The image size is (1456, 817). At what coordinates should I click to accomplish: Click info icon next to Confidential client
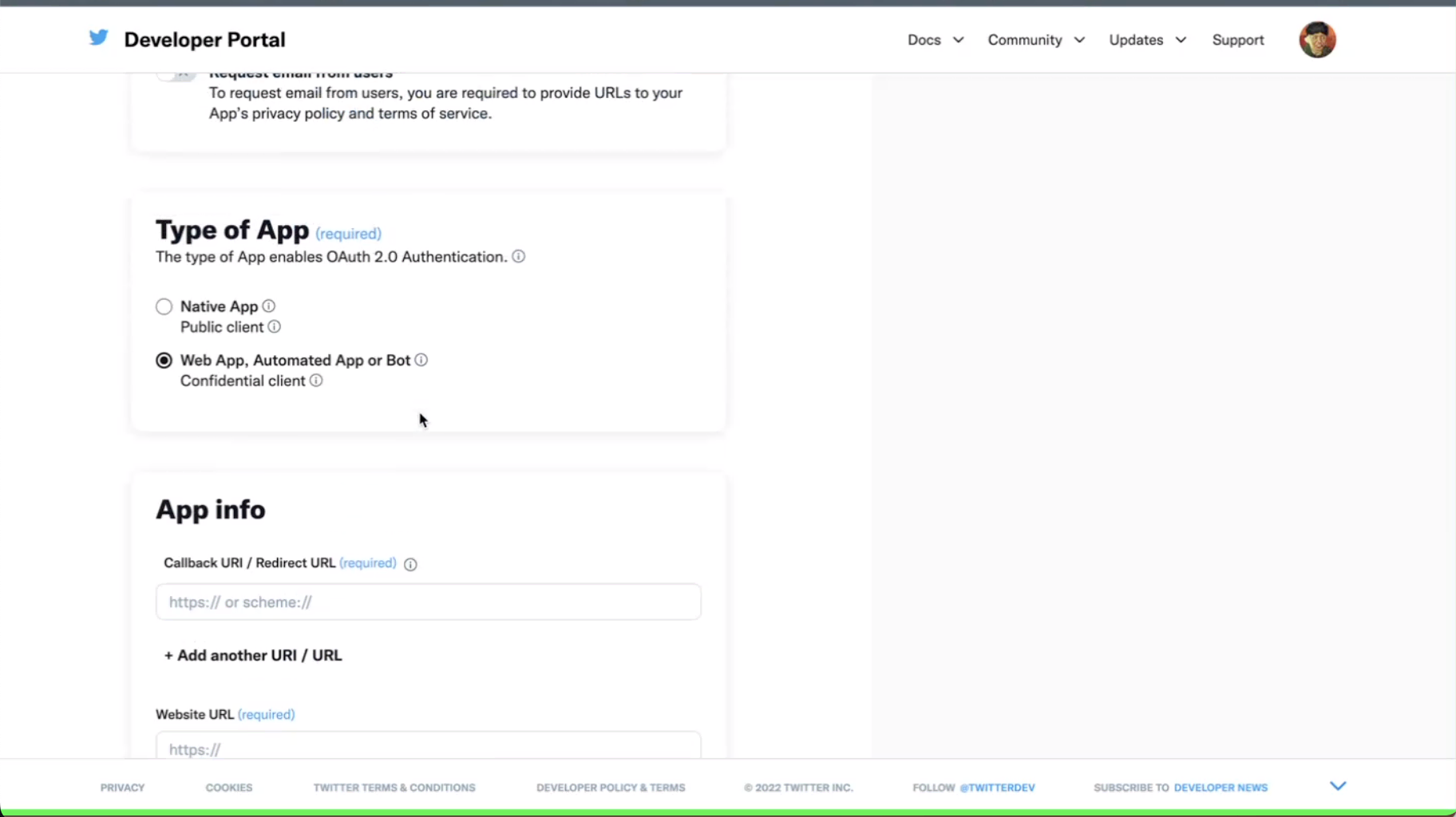point(316,381)
